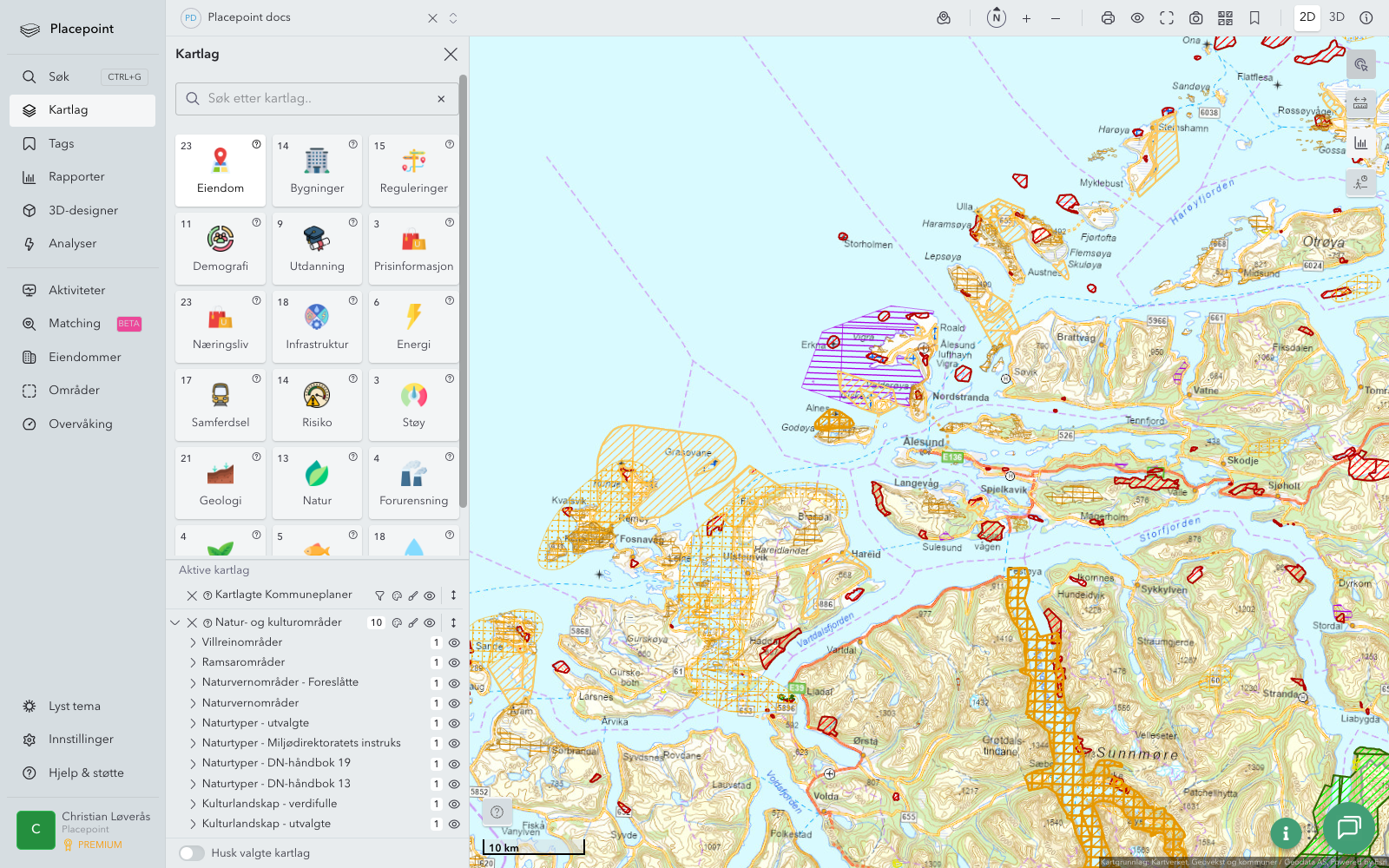Viewport: 1389px width, 868px height.
Task: Open the chart tool on the map's right edge
Action: (x=1361, y=143)
